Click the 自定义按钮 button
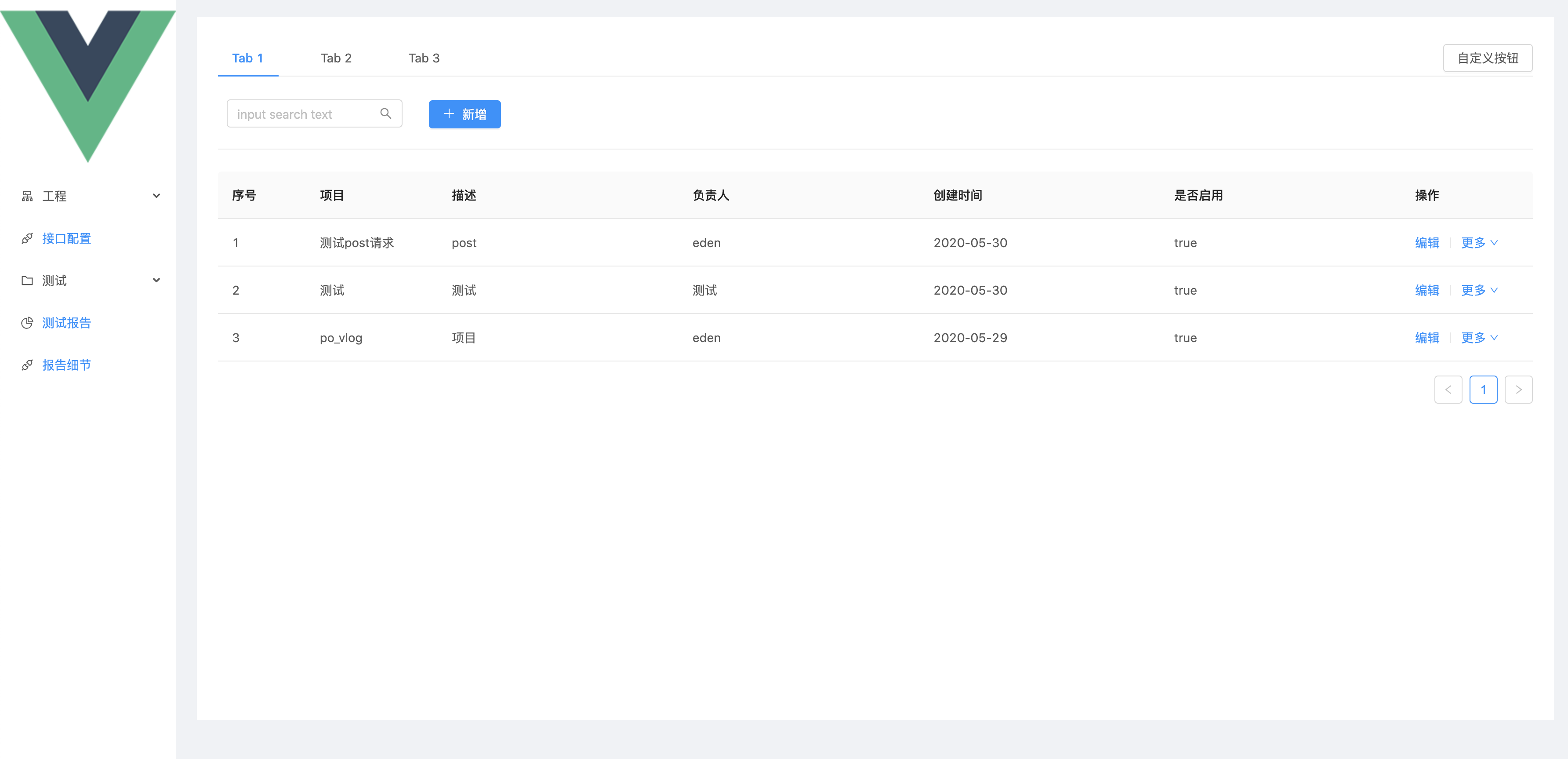Image resolution: width=1568 pixels, height=759 pixels. pos(1487,58)
